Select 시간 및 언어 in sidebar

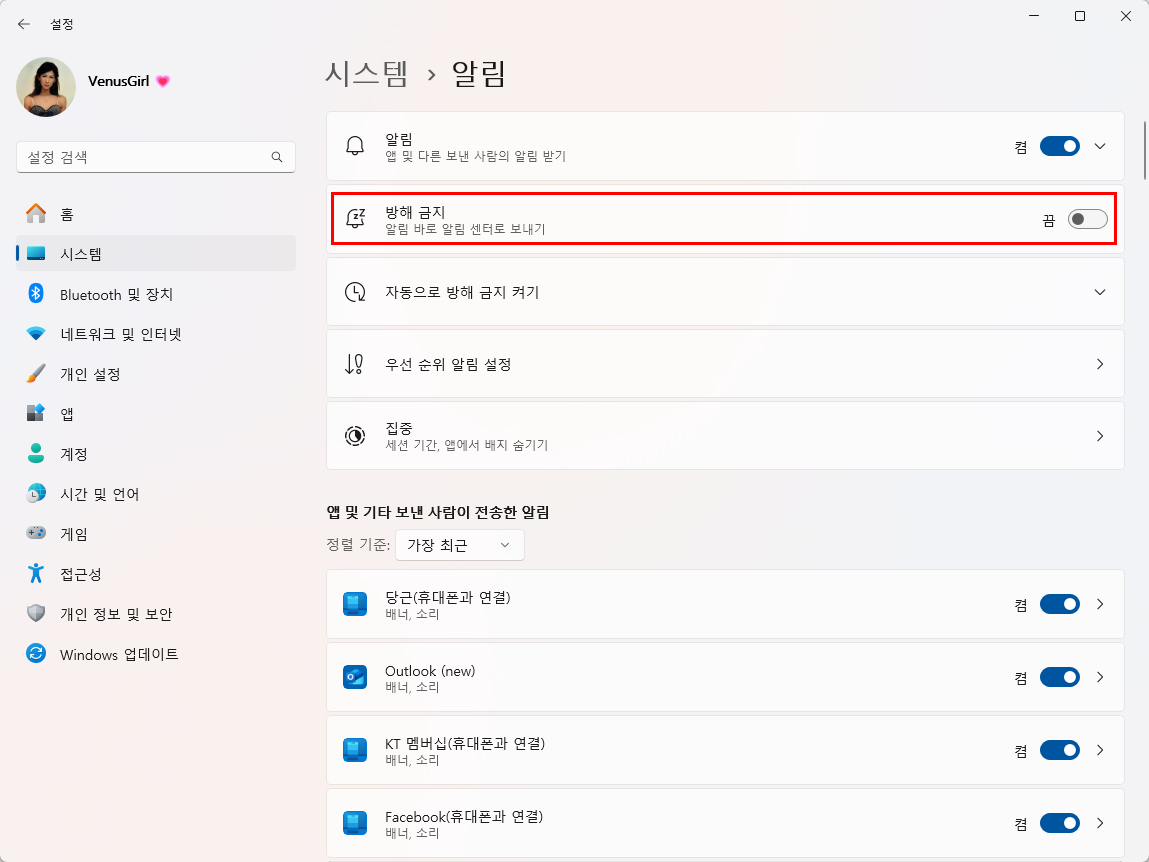pos(156,493)
